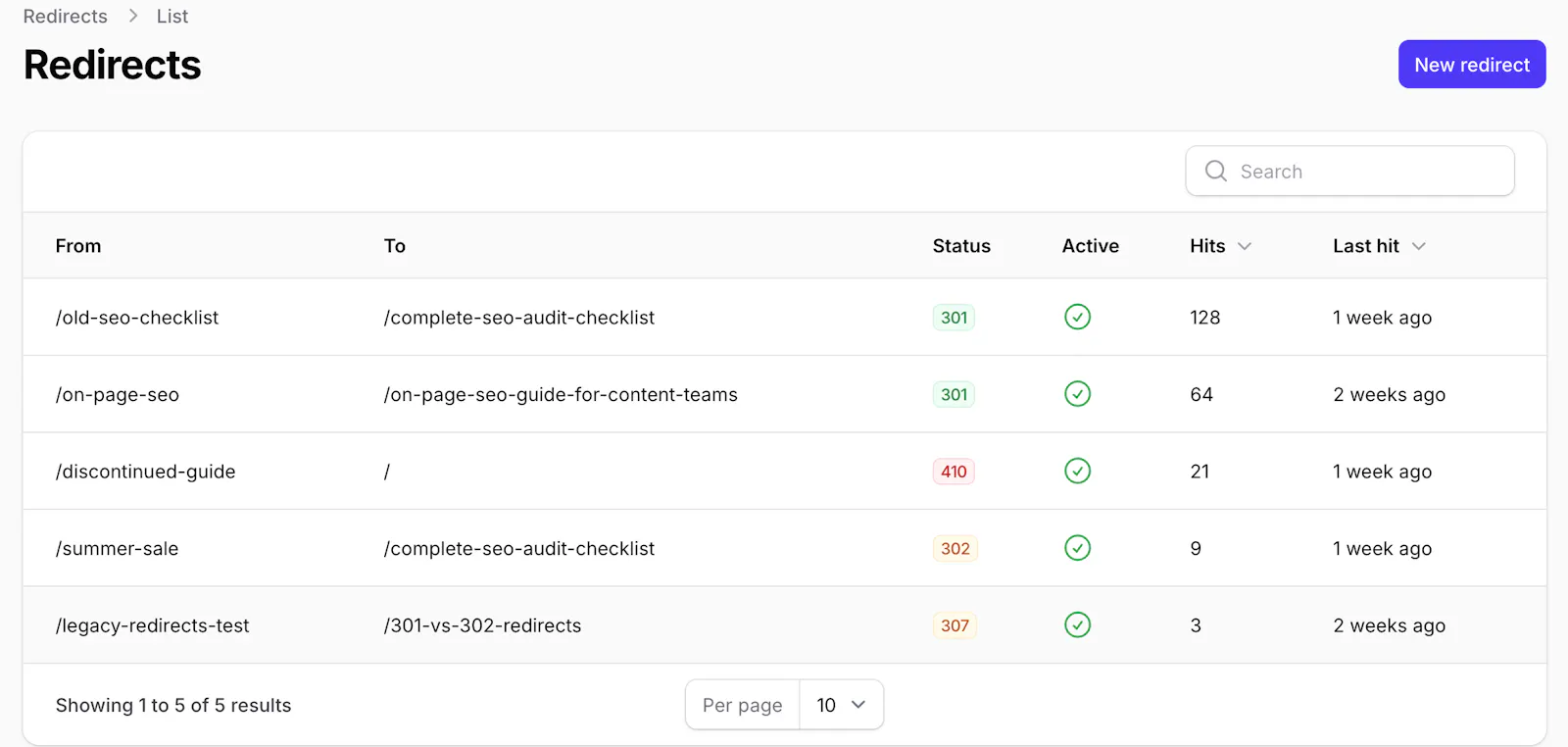Click the 301 badge for /on-page-seo
The width and height of the screenshot is (1568, 747).
pyautogui.click(x=954, y=394)
